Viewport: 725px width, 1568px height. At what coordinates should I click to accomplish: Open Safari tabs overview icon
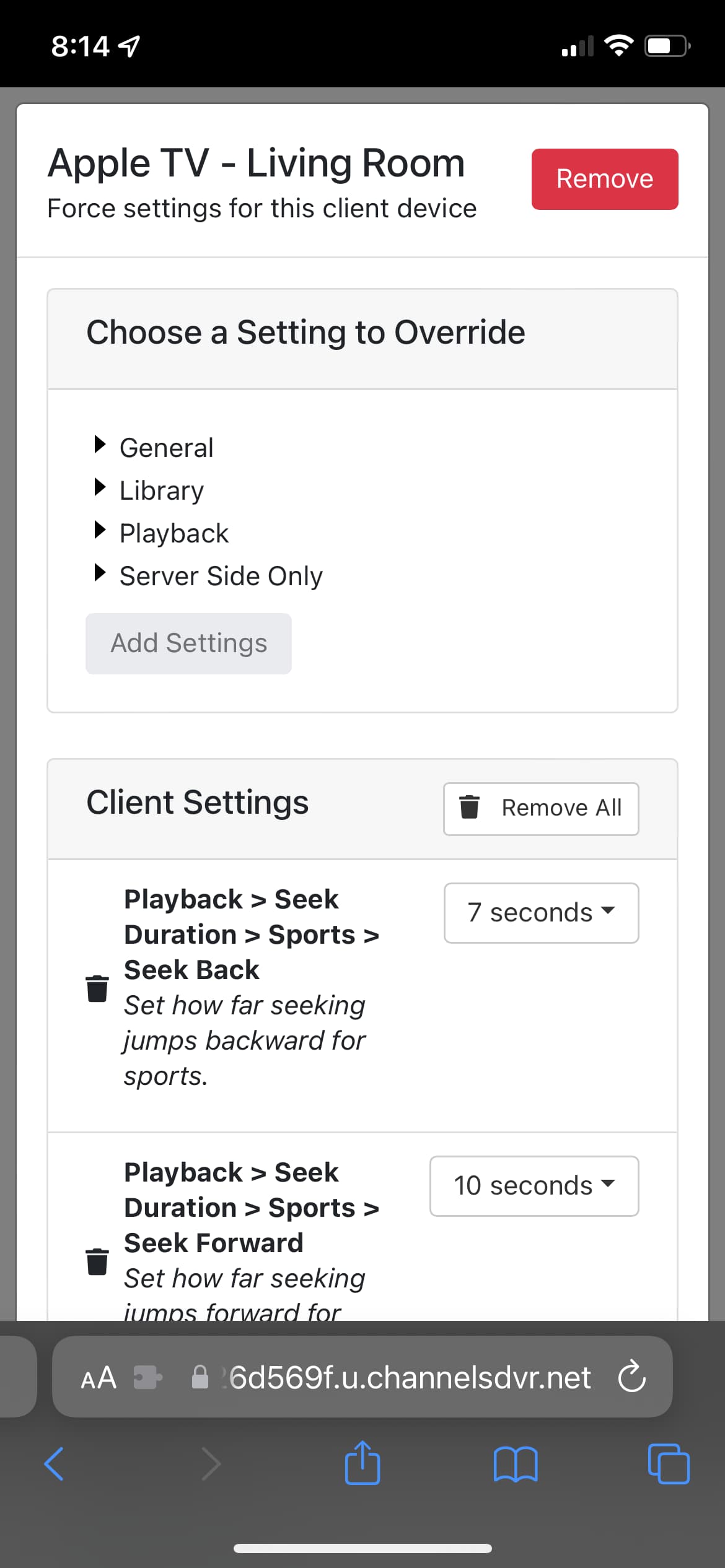[668, 1464]
